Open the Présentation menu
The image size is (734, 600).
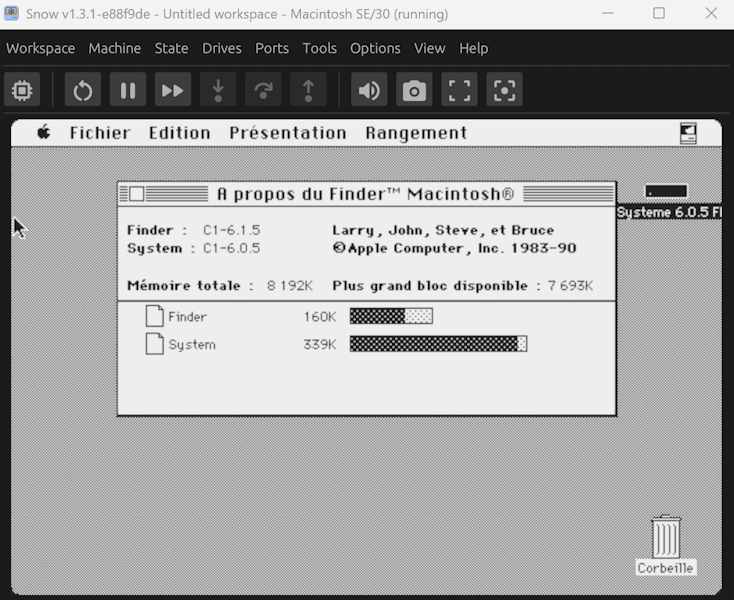[288, 133]
